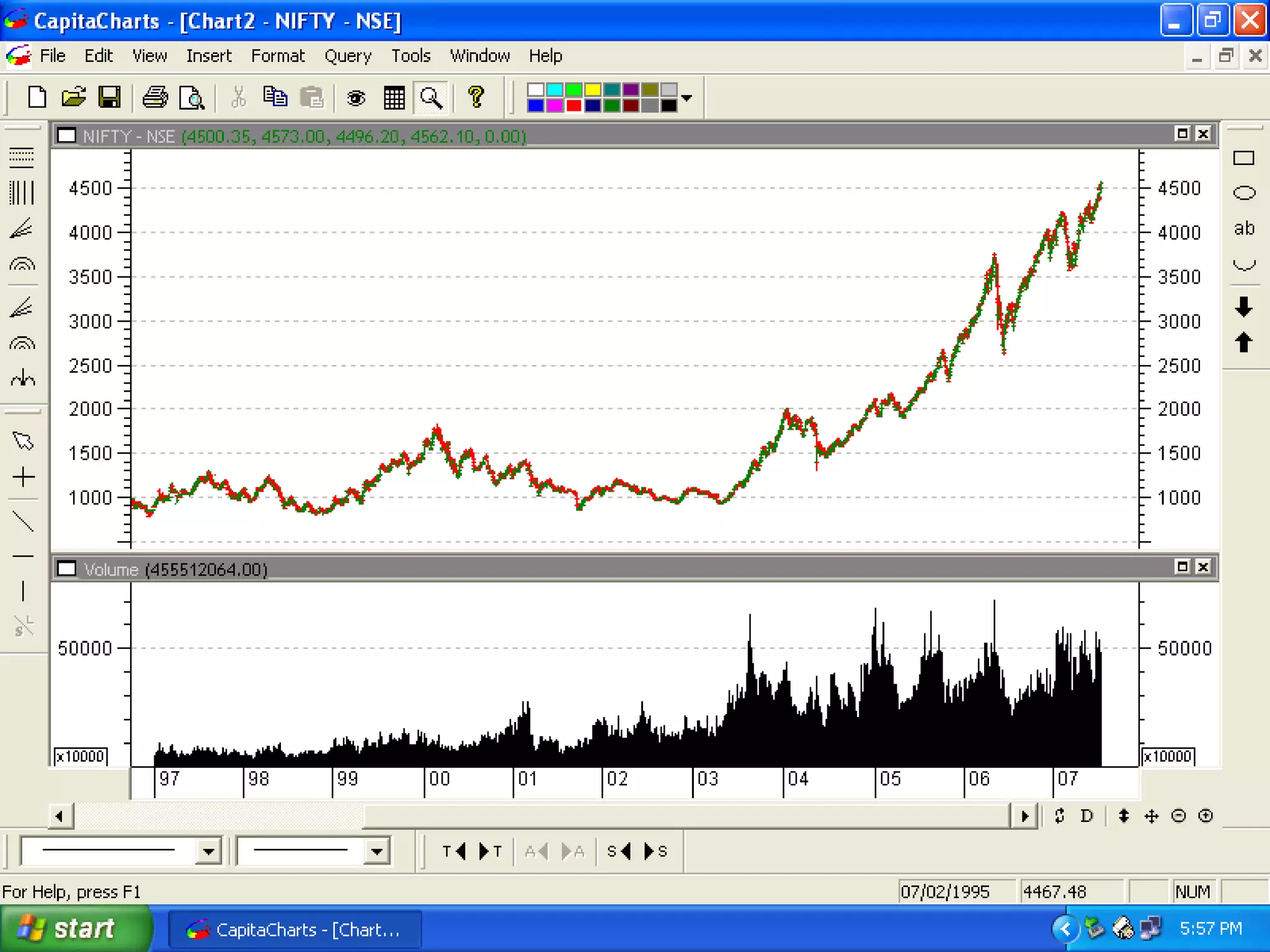Select the crosshair plus tool
Viewport: 1270px width, 952px height.
pos(23,477)
